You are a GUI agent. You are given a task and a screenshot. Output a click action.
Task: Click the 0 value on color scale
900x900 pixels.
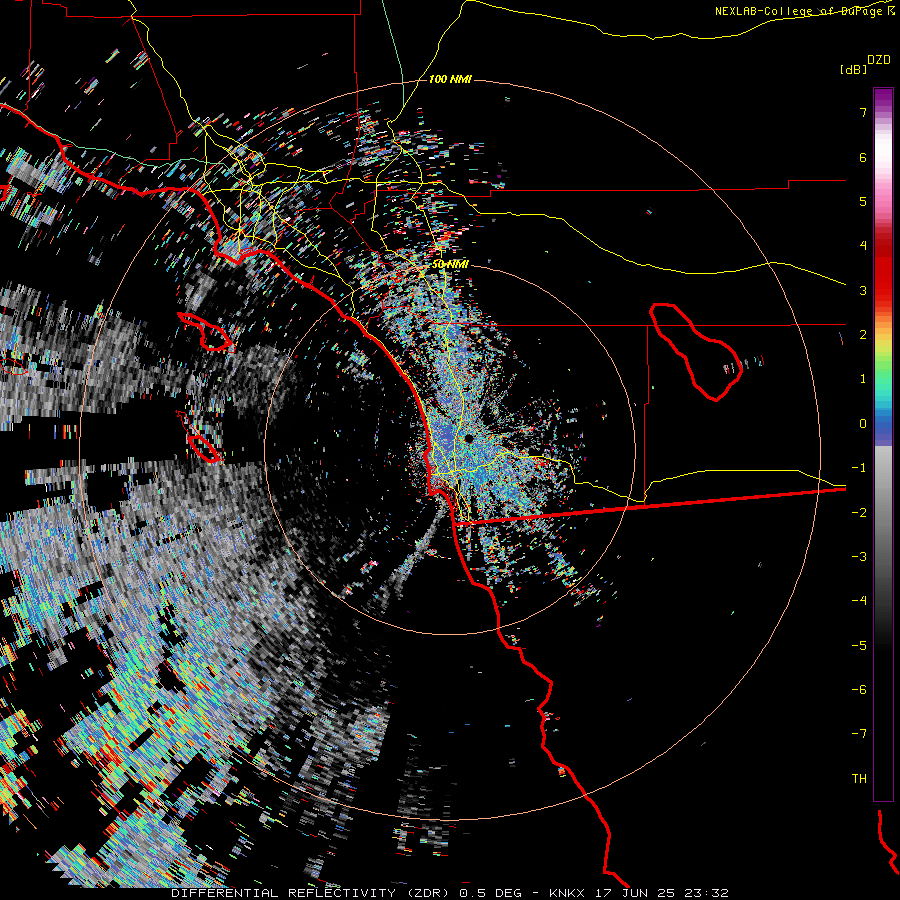pos(863,424)
